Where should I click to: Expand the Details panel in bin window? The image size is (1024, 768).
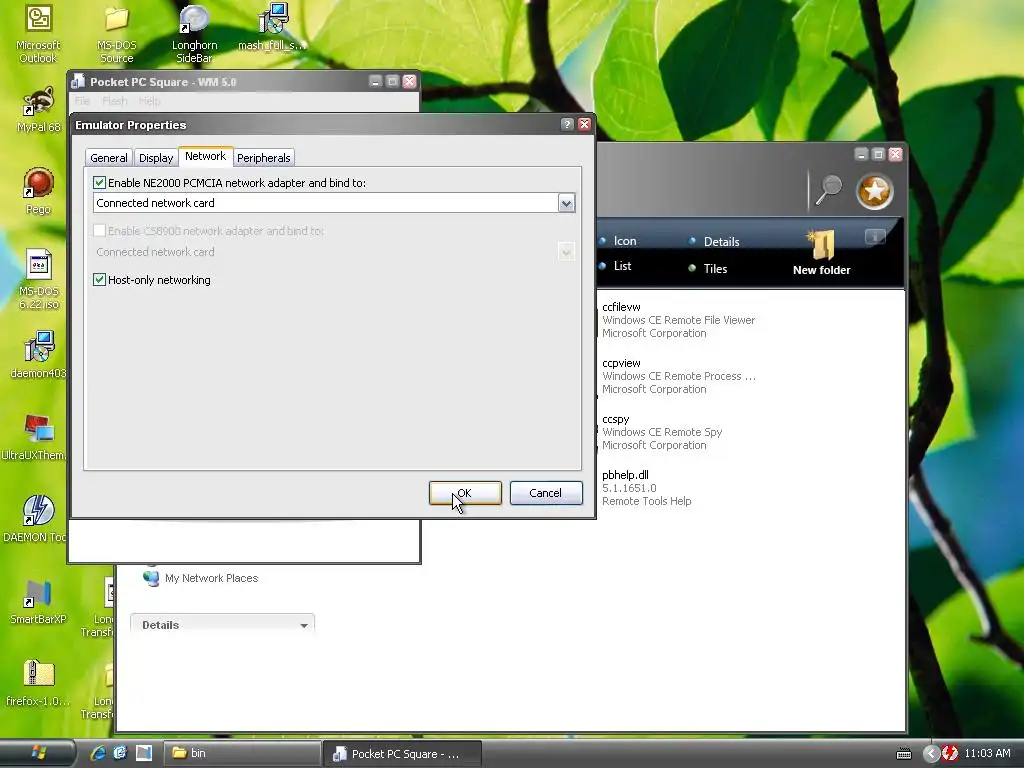coord(304,626)
